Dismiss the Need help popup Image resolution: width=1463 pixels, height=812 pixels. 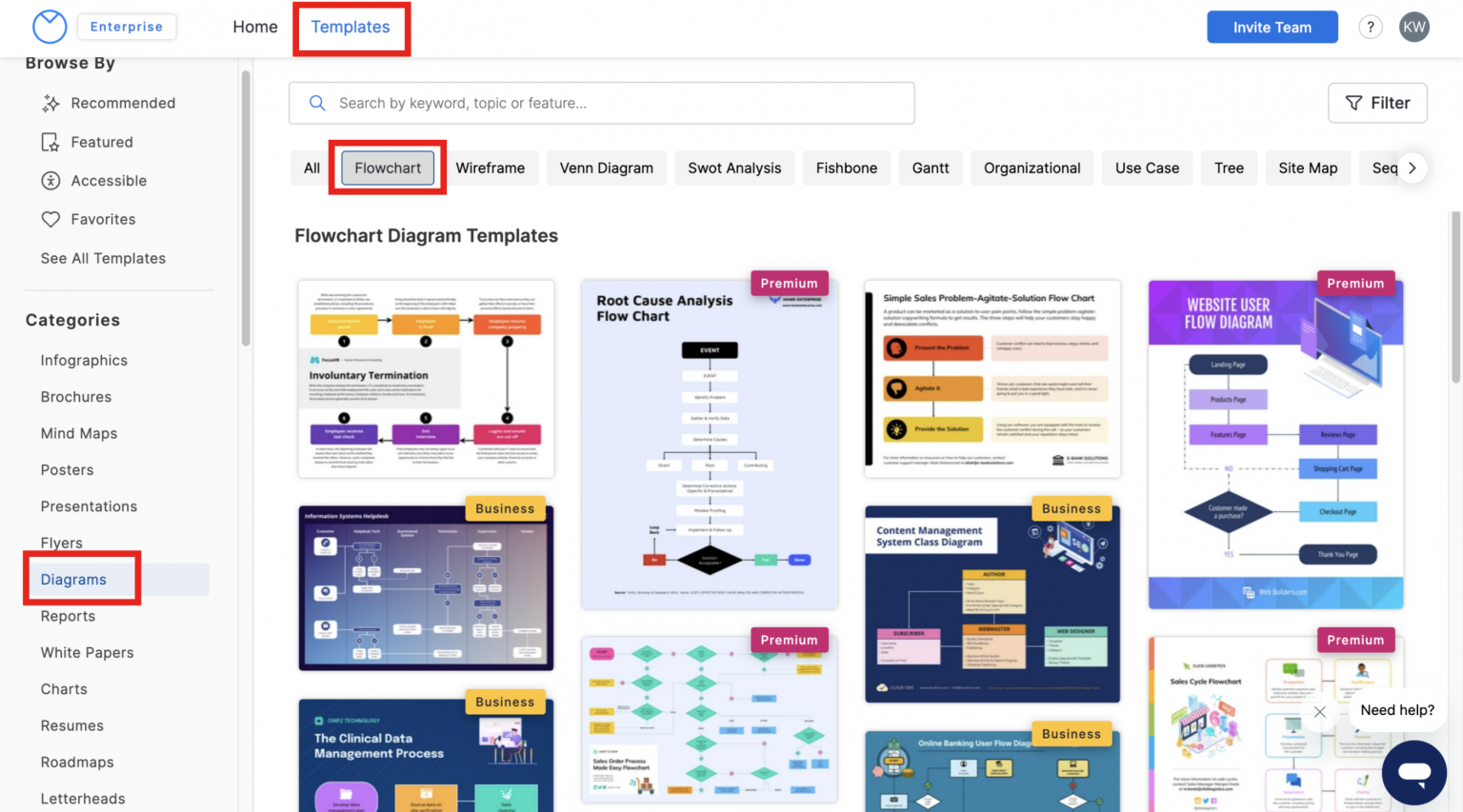click(x=1319, y=711)
